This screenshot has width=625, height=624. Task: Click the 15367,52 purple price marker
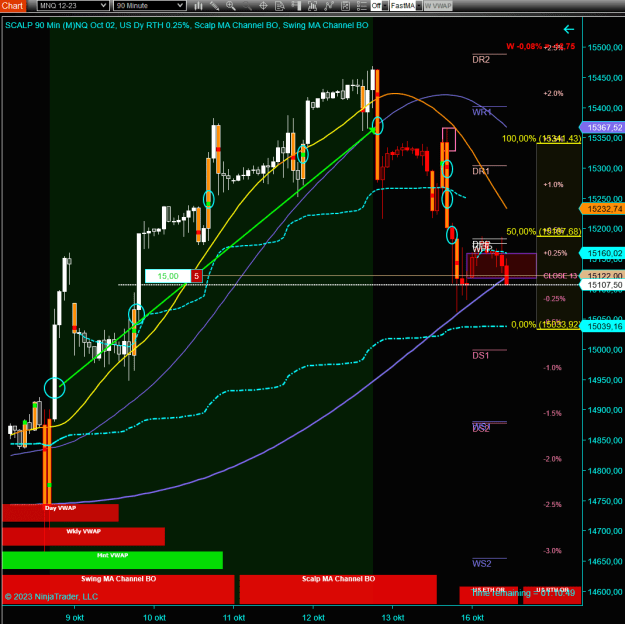tap(603, 128)
